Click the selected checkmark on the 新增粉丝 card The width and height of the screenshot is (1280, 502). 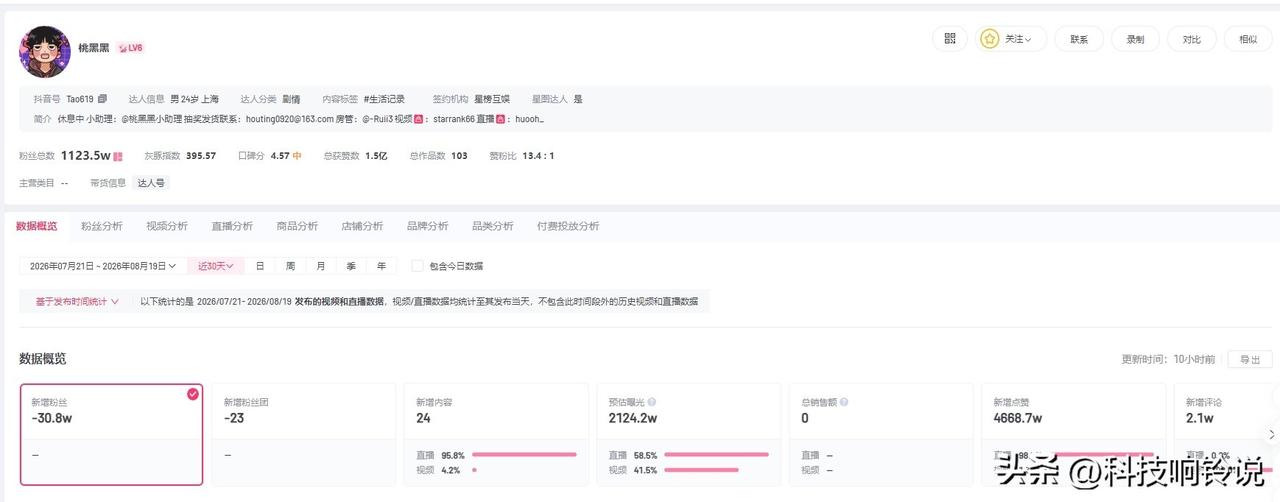(193, 394)
